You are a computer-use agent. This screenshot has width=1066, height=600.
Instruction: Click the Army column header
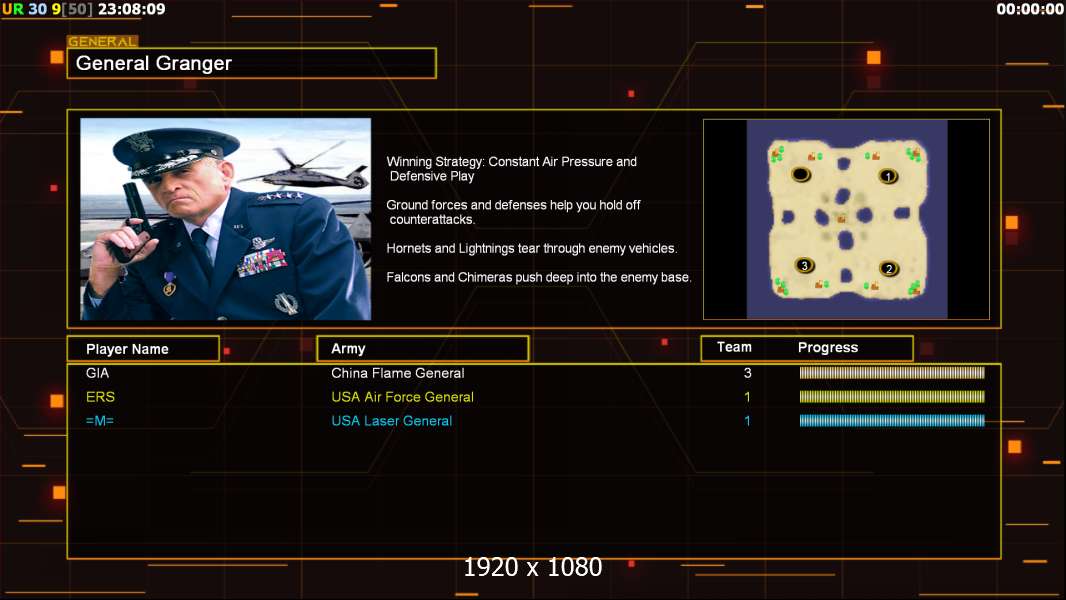click(423, 349)
